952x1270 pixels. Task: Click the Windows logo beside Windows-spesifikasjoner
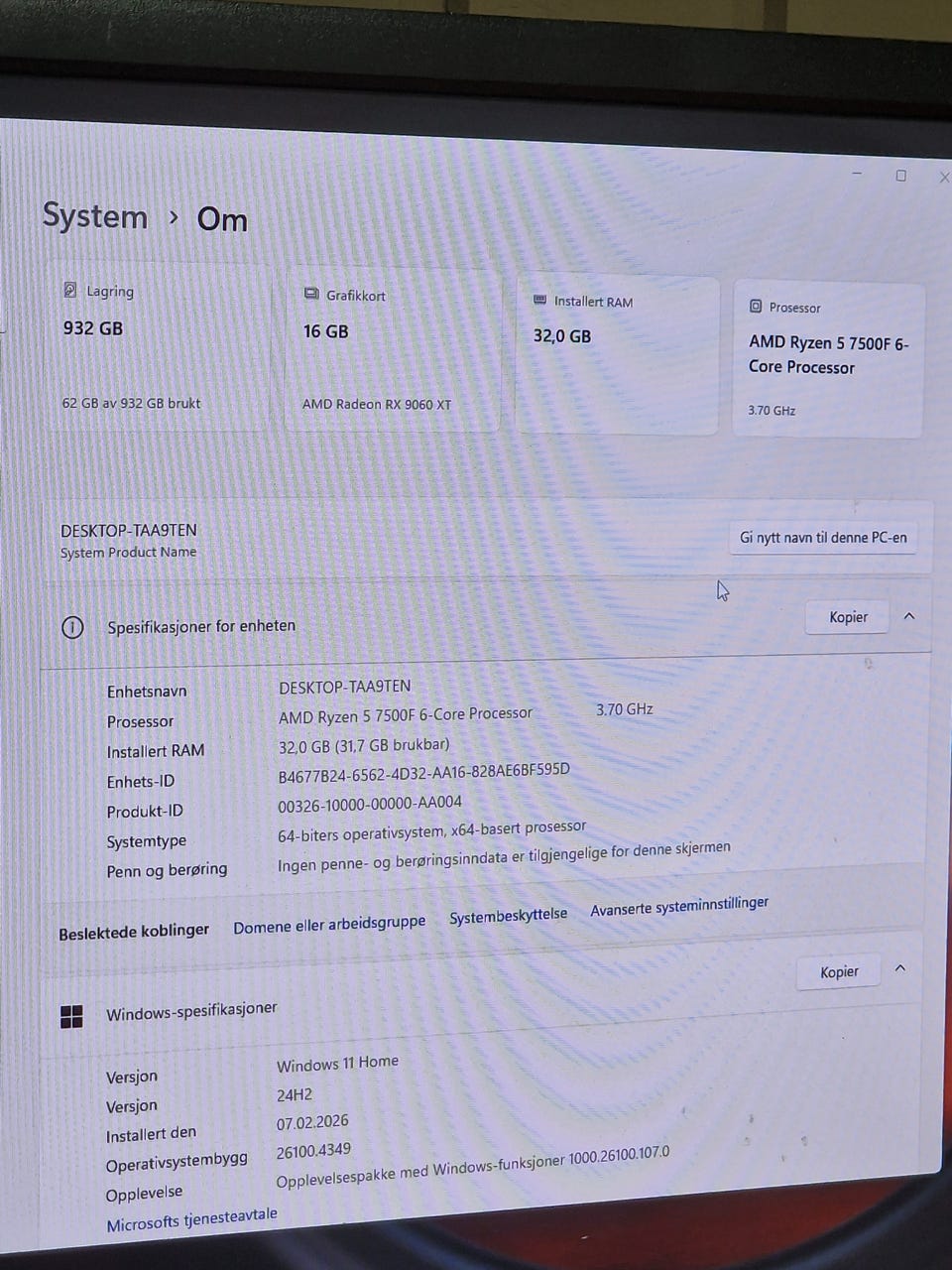coord(71,1016)
